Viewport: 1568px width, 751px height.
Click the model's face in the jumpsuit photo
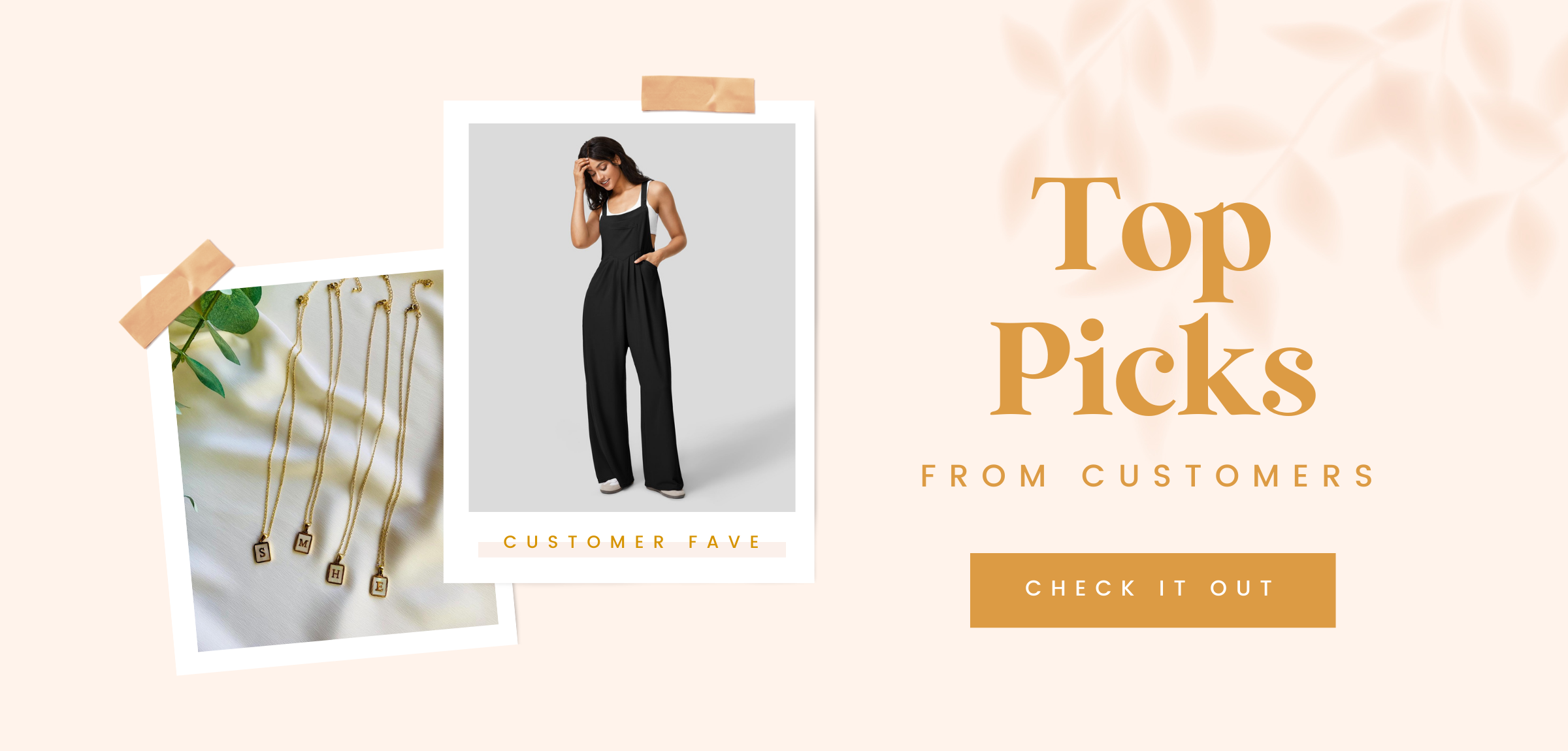pyautogui.click(x=601, y=171)
